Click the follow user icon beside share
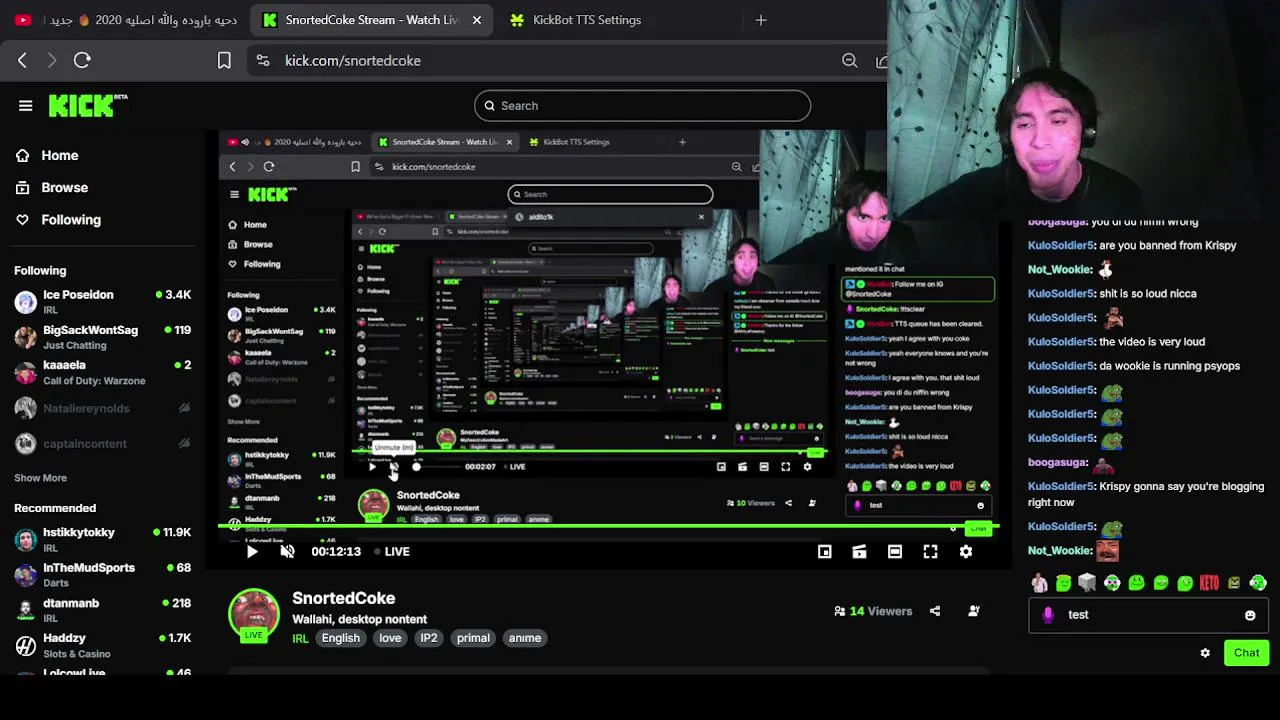Image resolution: width=1280 pixels, height=720 pixels. [x=974, y=611]
